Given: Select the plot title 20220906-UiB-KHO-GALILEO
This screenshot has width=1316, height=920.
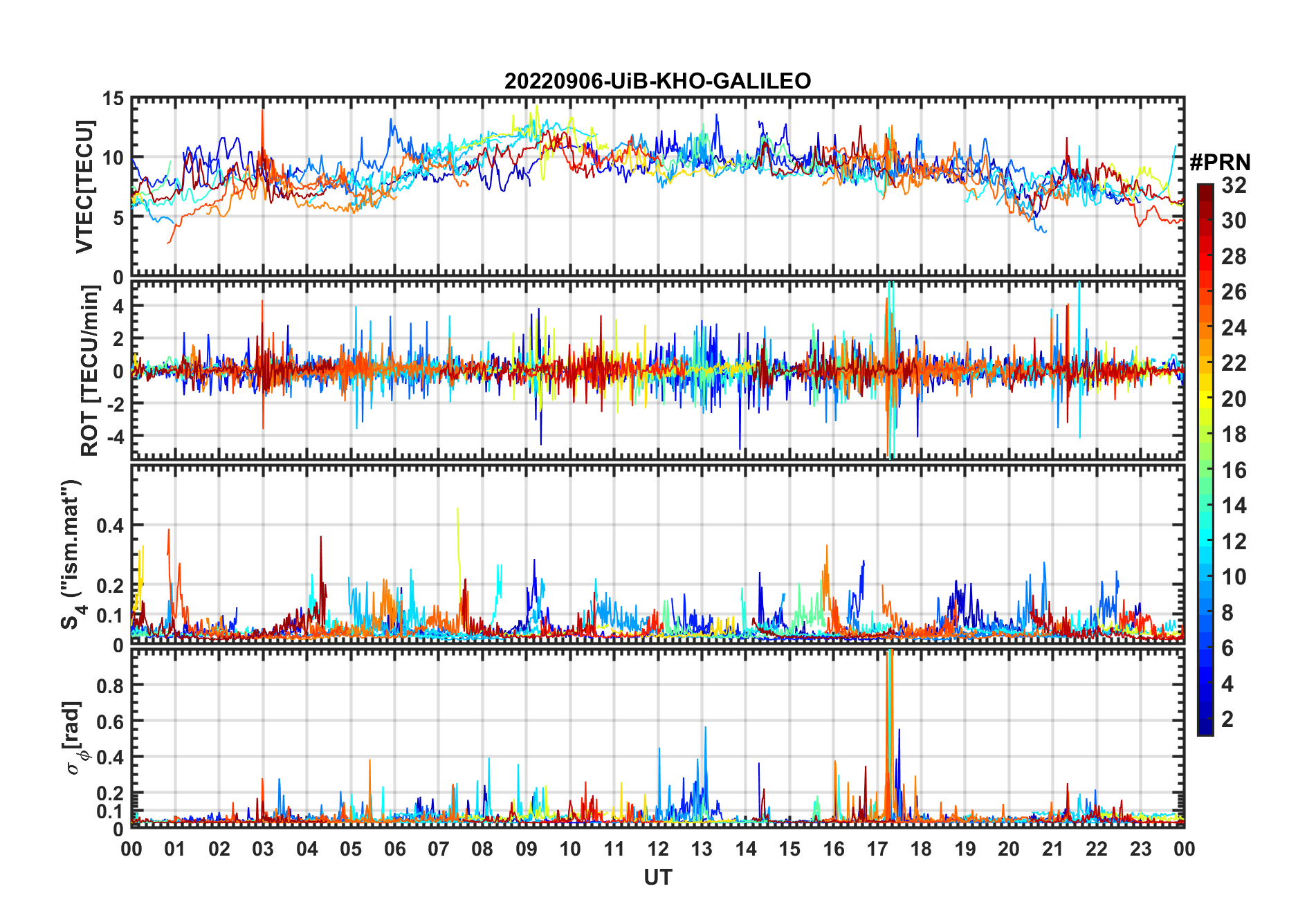Looking at the screenshot, I should [657, 82].
